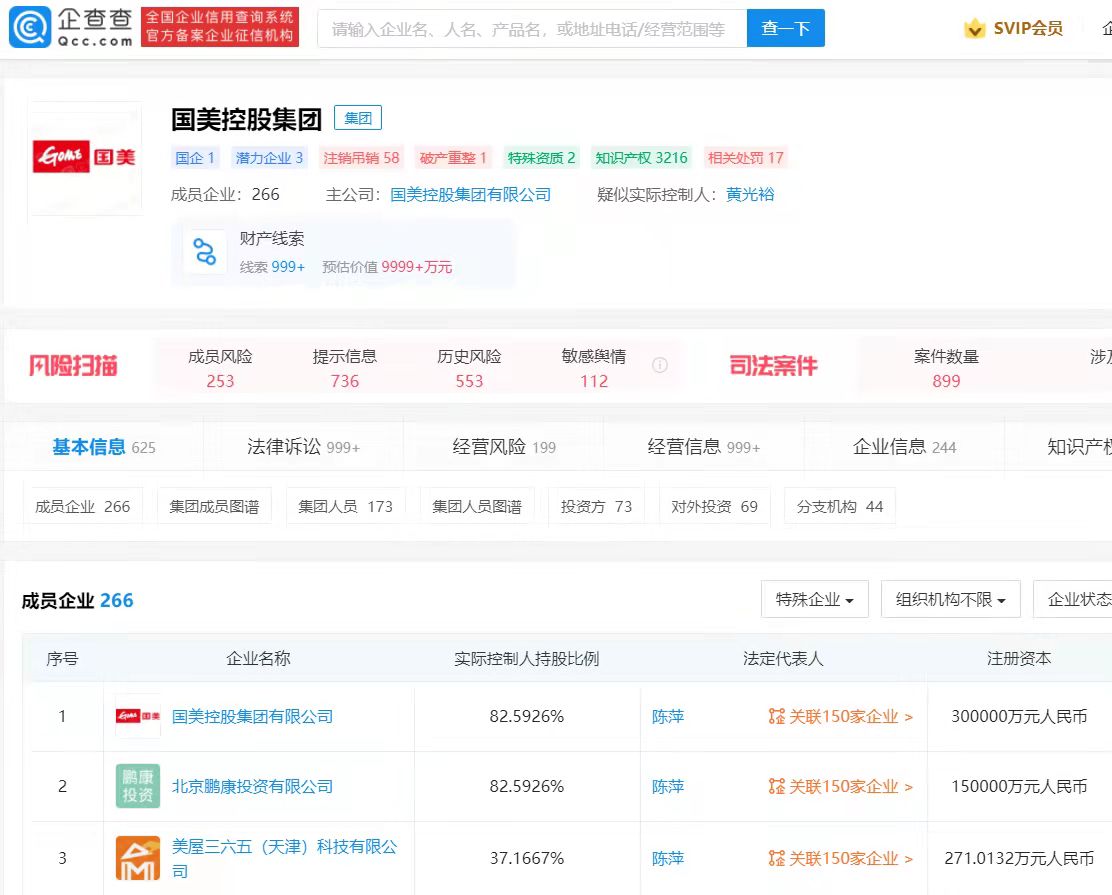Open 预估价值 9999+万元 in 财产线索 card
Image resolution: width=1112 pixels, height=895 pixels.
point(387,267)
